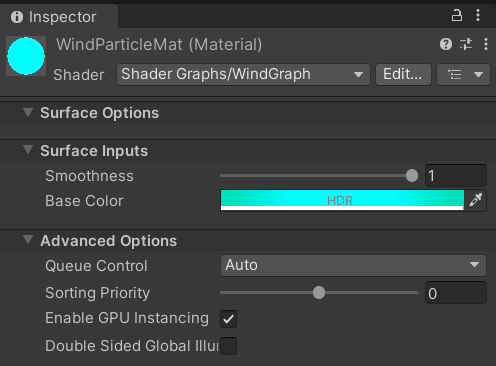Collapse the Surface Options section
This screenshot has height=366, width=496.
click(28, 112)
